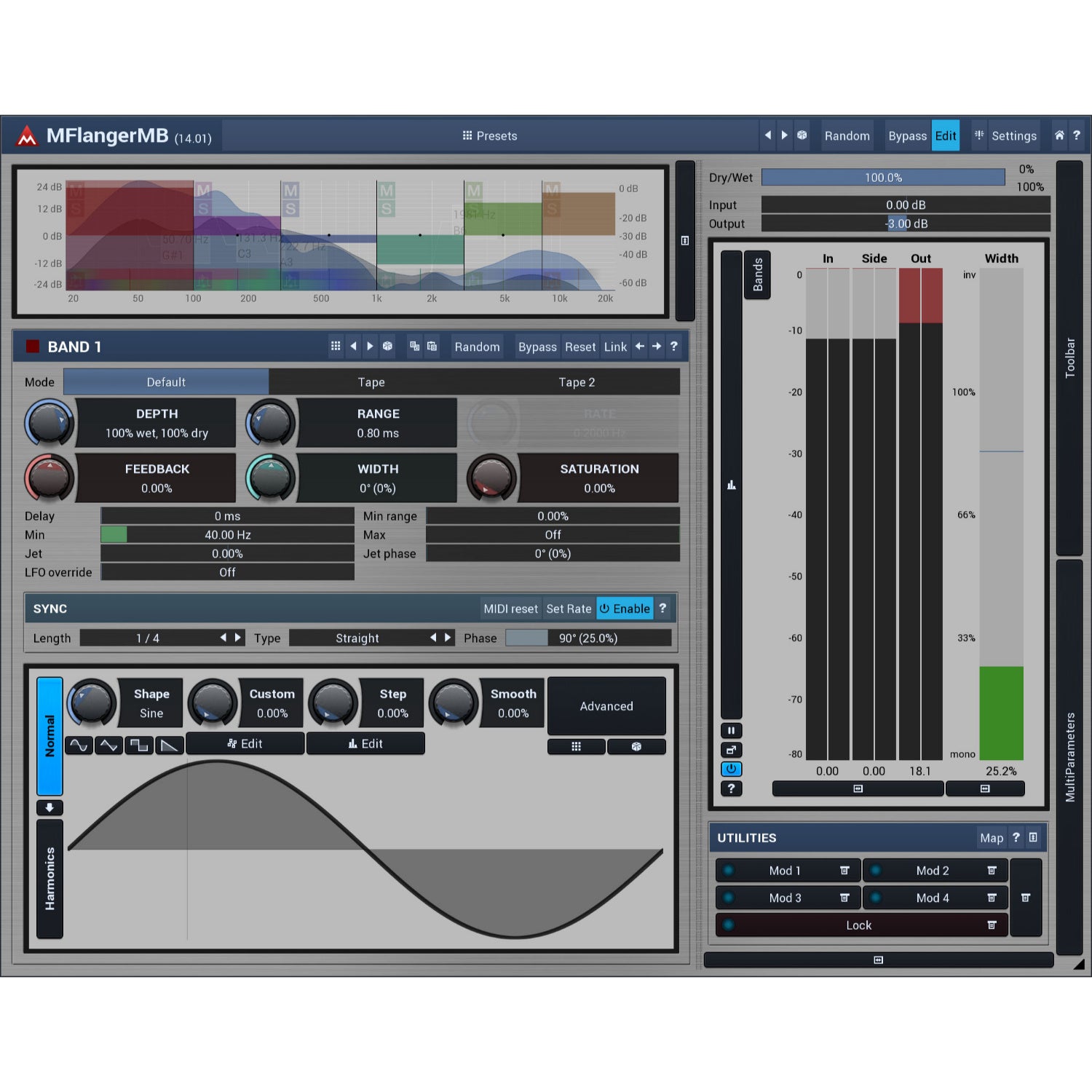The image size is (1092, 1092).
Task: Click the FEEDBACK knob
Action: 50,478
